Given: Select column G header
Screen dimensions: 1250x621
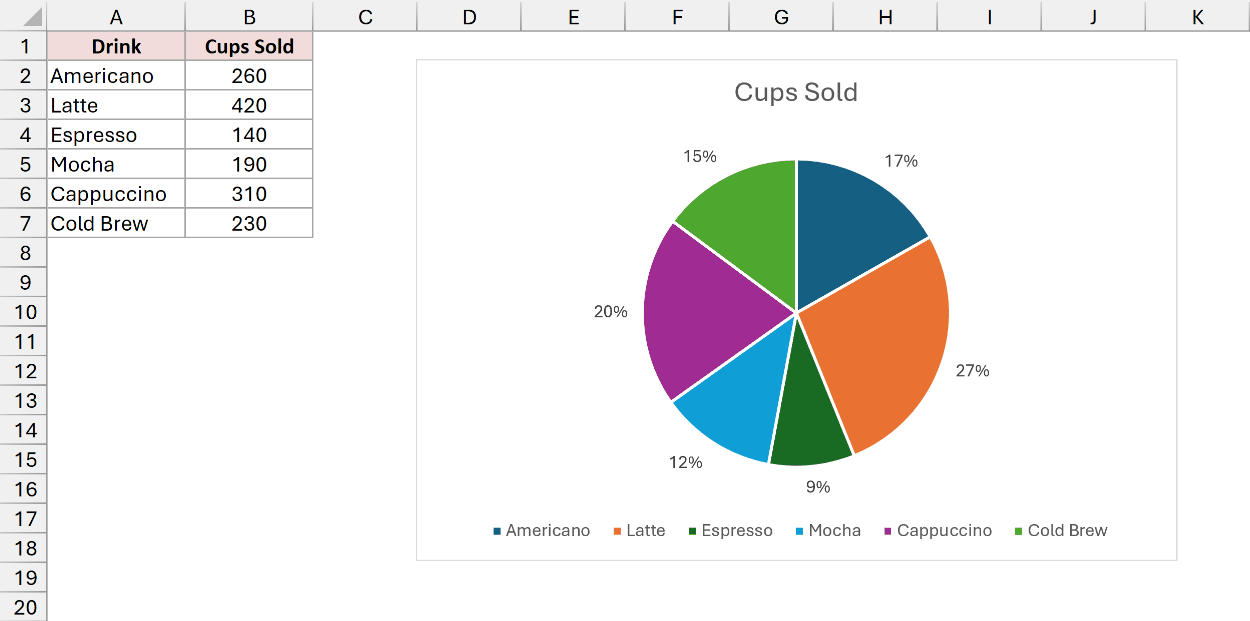Looking at the screenshot, I should (x=781, y=16).
